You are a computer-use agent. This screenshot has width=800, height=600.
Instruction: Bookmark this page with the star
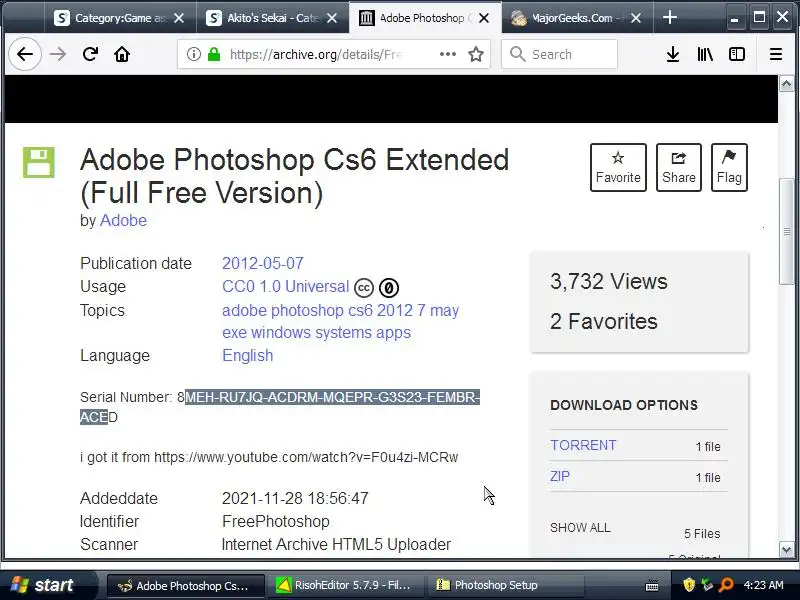[476, 54]
